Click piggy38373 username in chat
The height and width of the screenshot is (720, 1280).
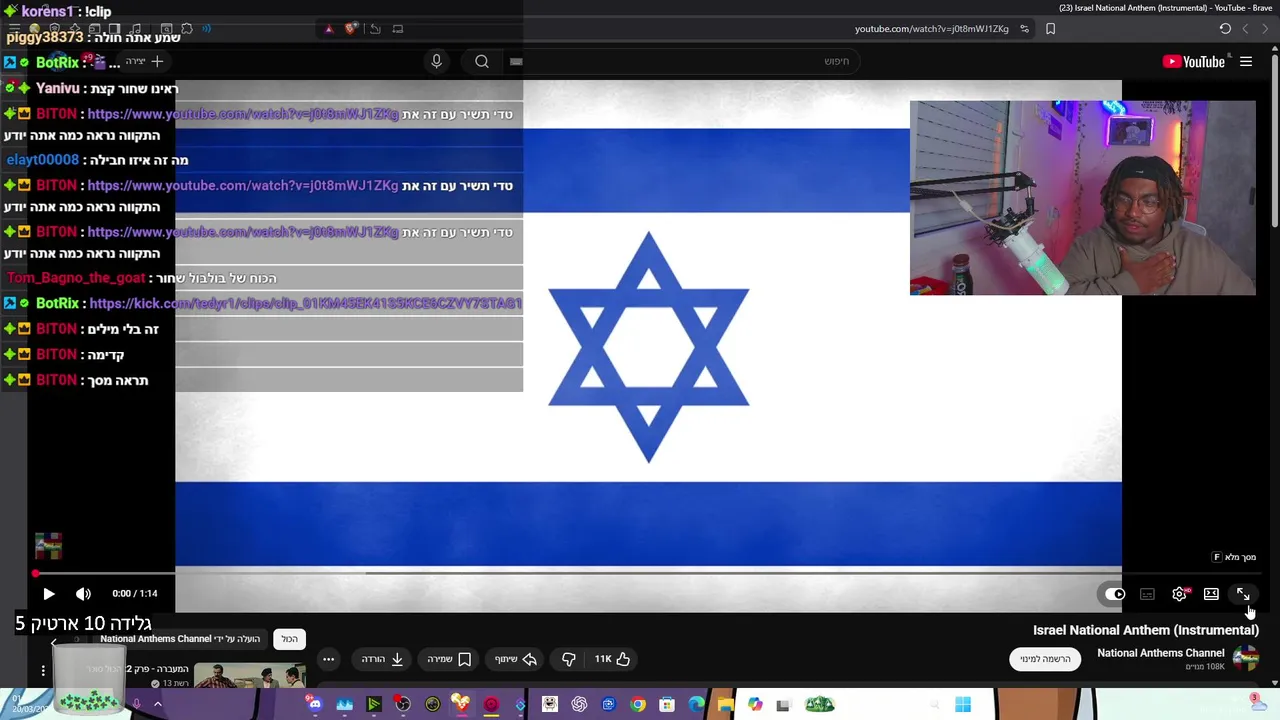(44, 37)
